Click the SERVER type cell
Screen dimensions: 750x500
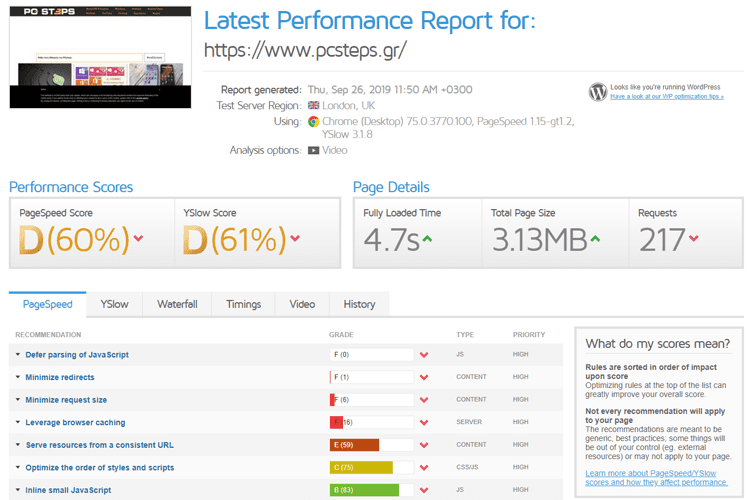click(x=469, y=422)
